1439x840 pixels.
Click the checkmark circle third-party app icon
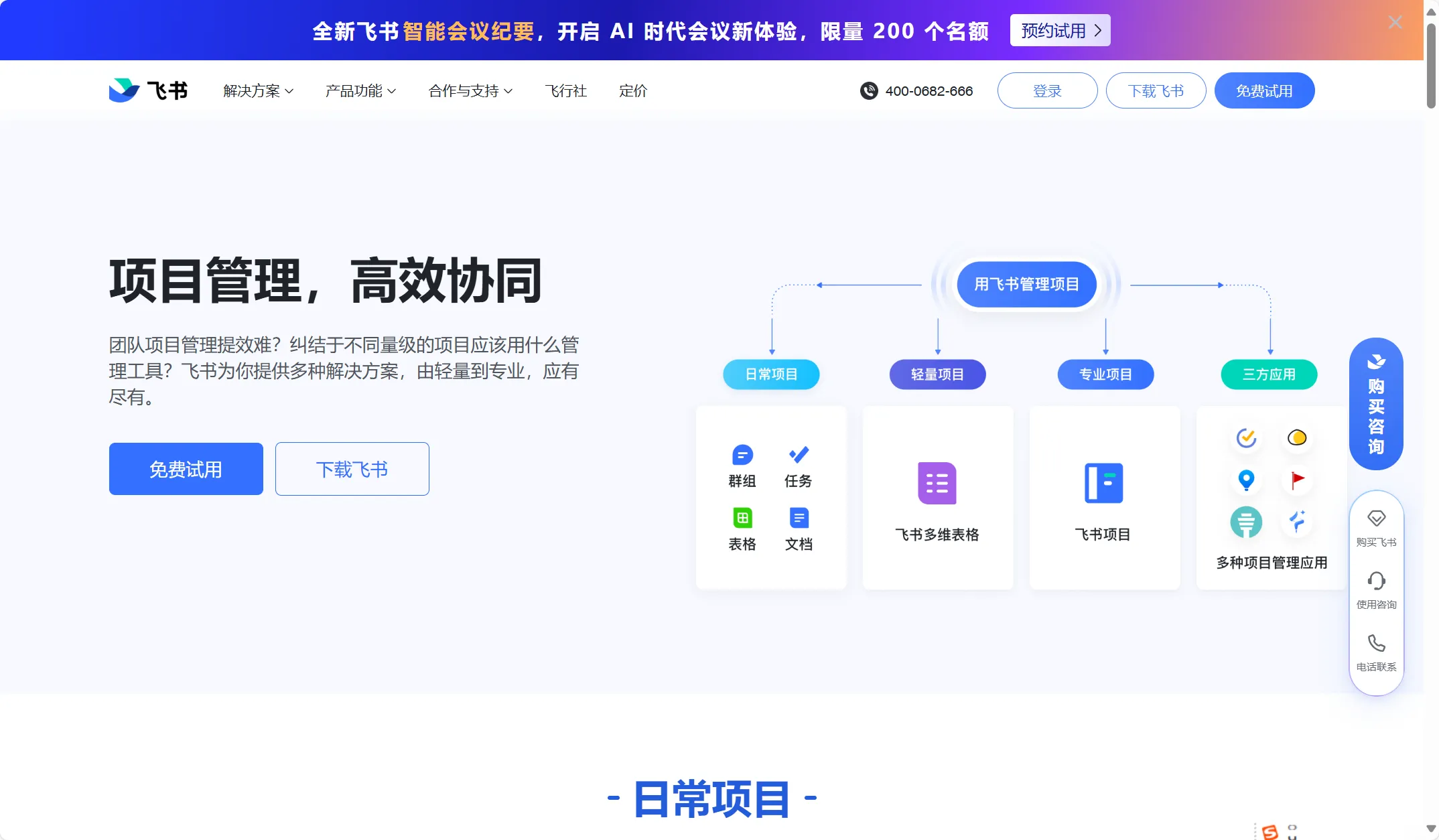[1246, 438]
